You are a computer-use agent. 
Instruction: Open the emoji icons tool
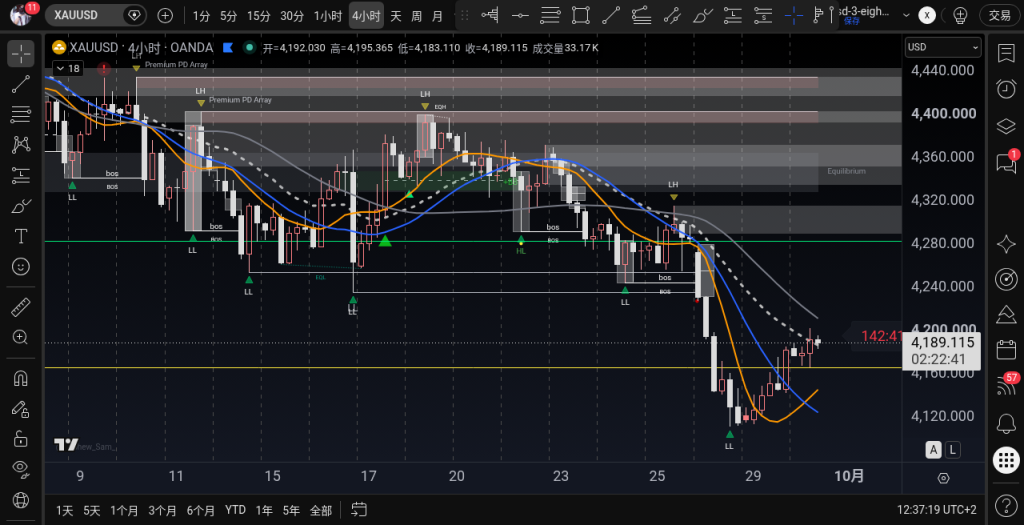(x=21, y=266)
